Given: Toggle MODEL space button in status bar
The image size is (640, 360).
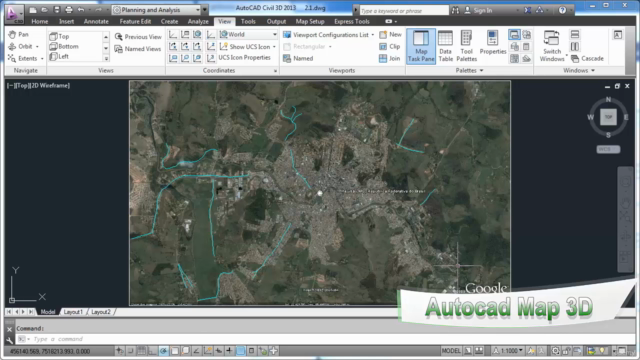Looking at the screenshot, I should [451, 351].
